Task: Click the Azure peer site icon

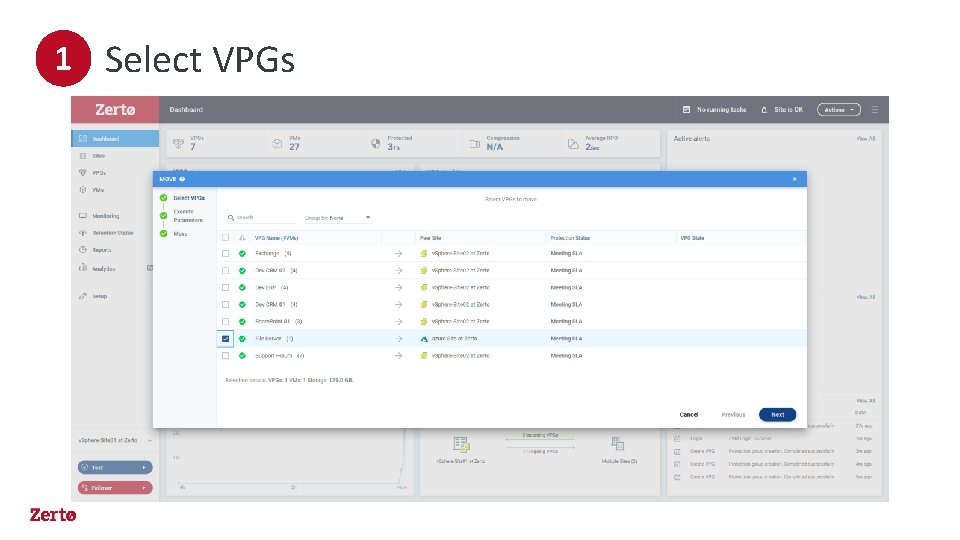Action: (x=424, y=339)
